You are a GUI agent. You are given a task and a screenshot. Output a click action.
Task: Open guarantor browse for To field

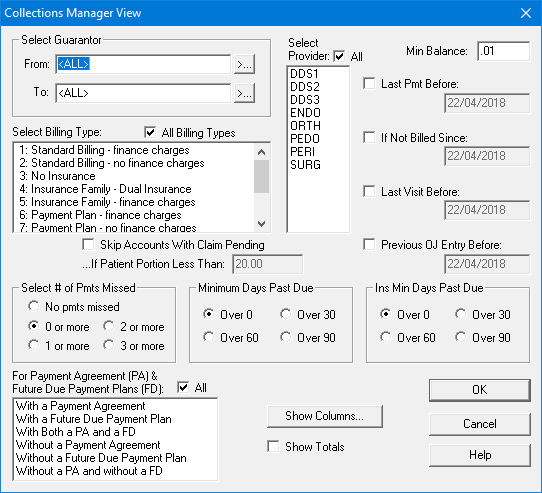(244, 93)
